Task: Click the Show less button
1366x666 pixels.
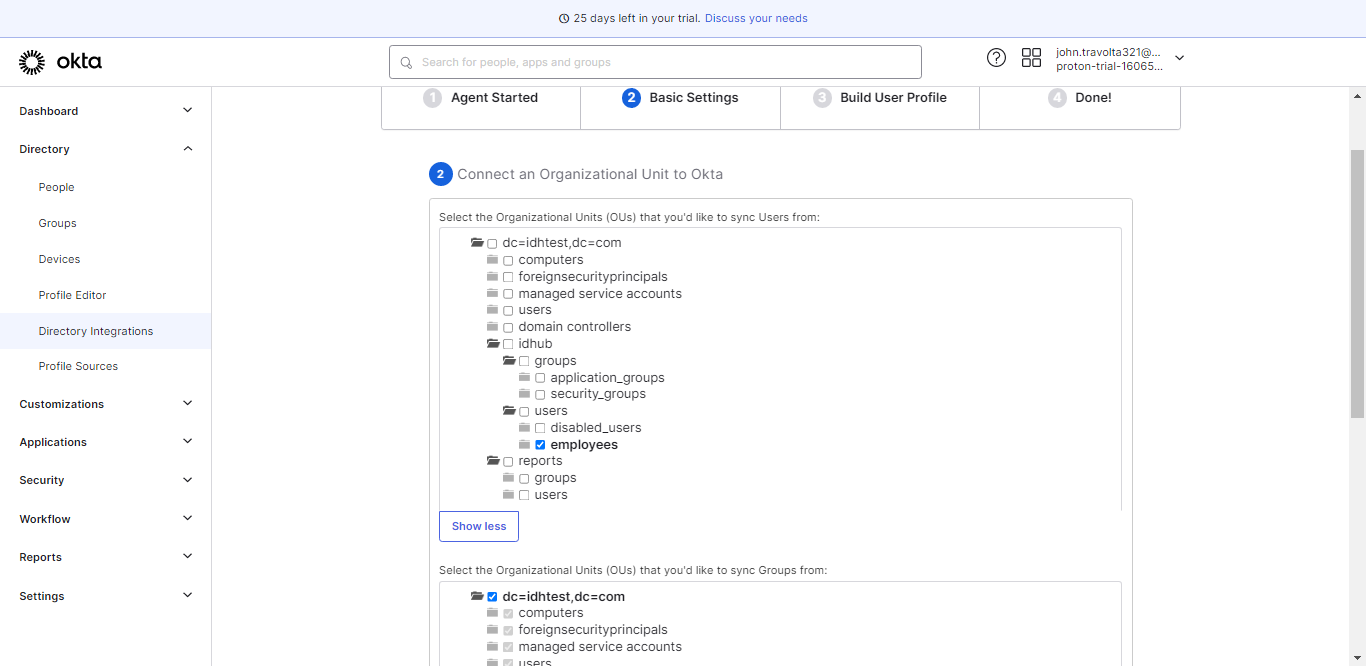Action: pos(479,526)
